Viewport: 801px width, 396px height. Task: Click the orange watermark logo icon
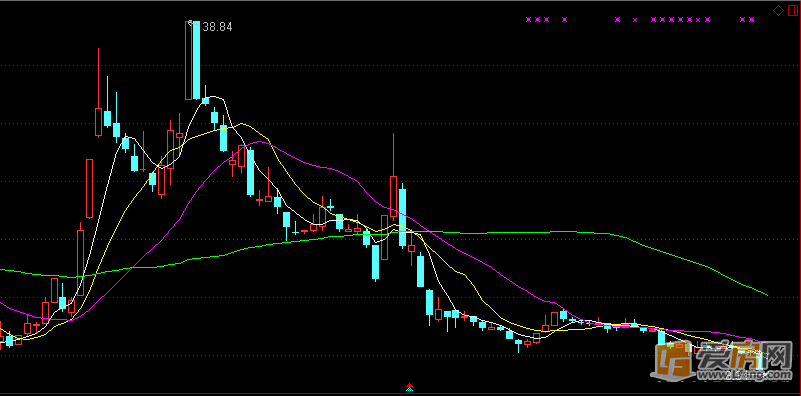pos(673,361)
